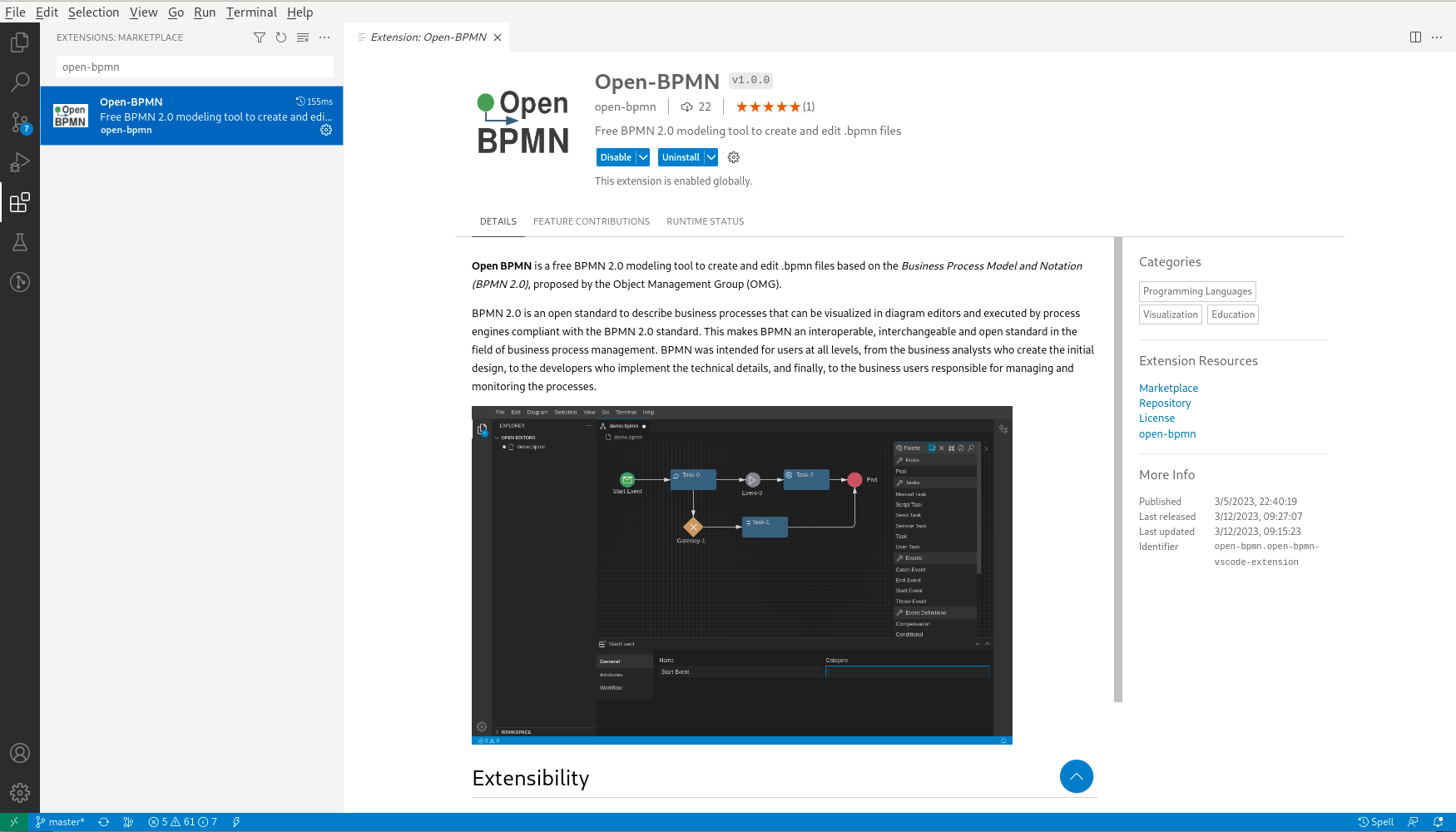Select the Open-BPMN extension in the list
1456x832 pixels.
[x=191, y=116]
